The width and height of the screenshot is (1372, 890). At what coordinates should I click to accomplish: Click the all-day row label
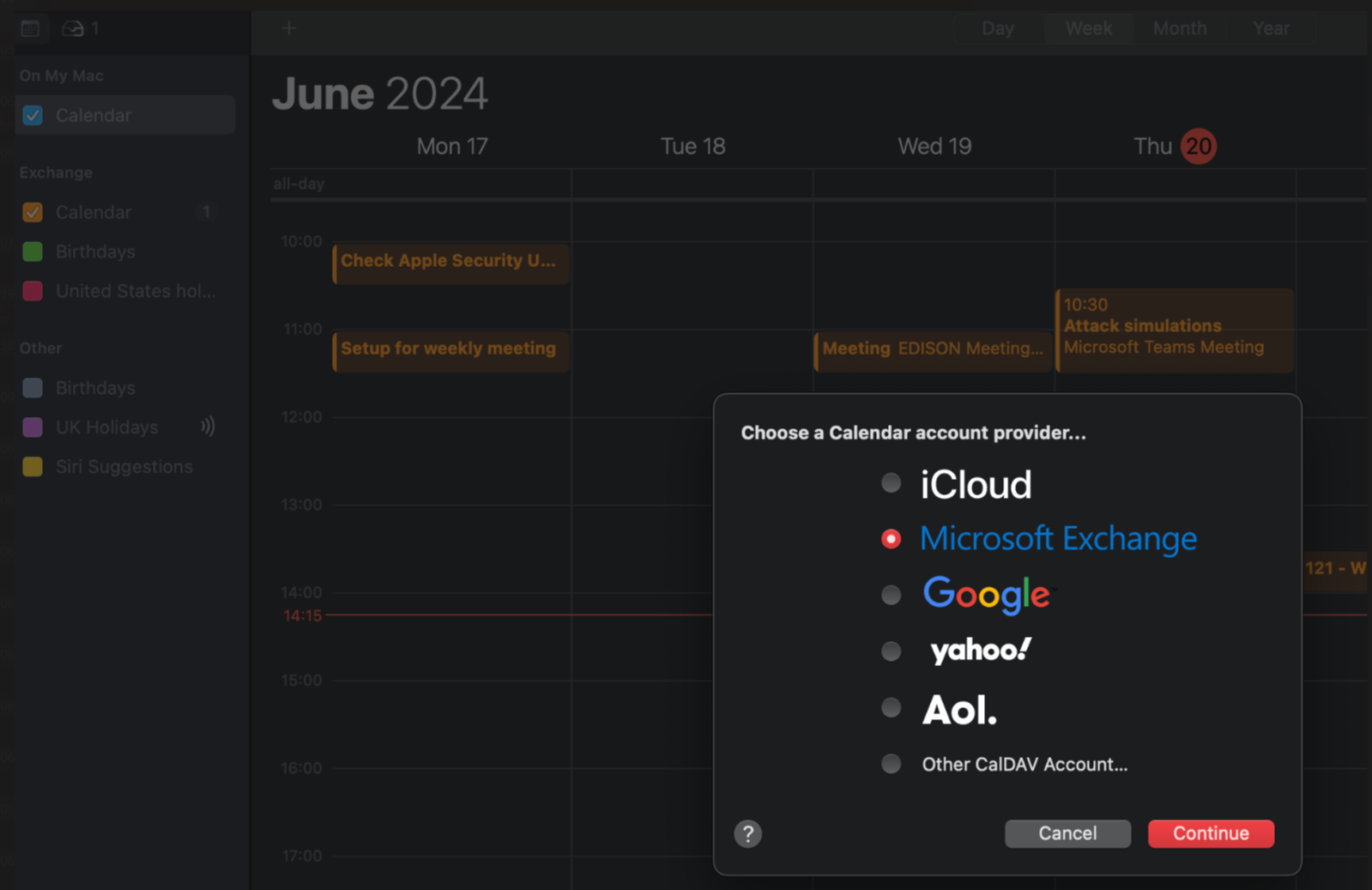click(299, 184)
